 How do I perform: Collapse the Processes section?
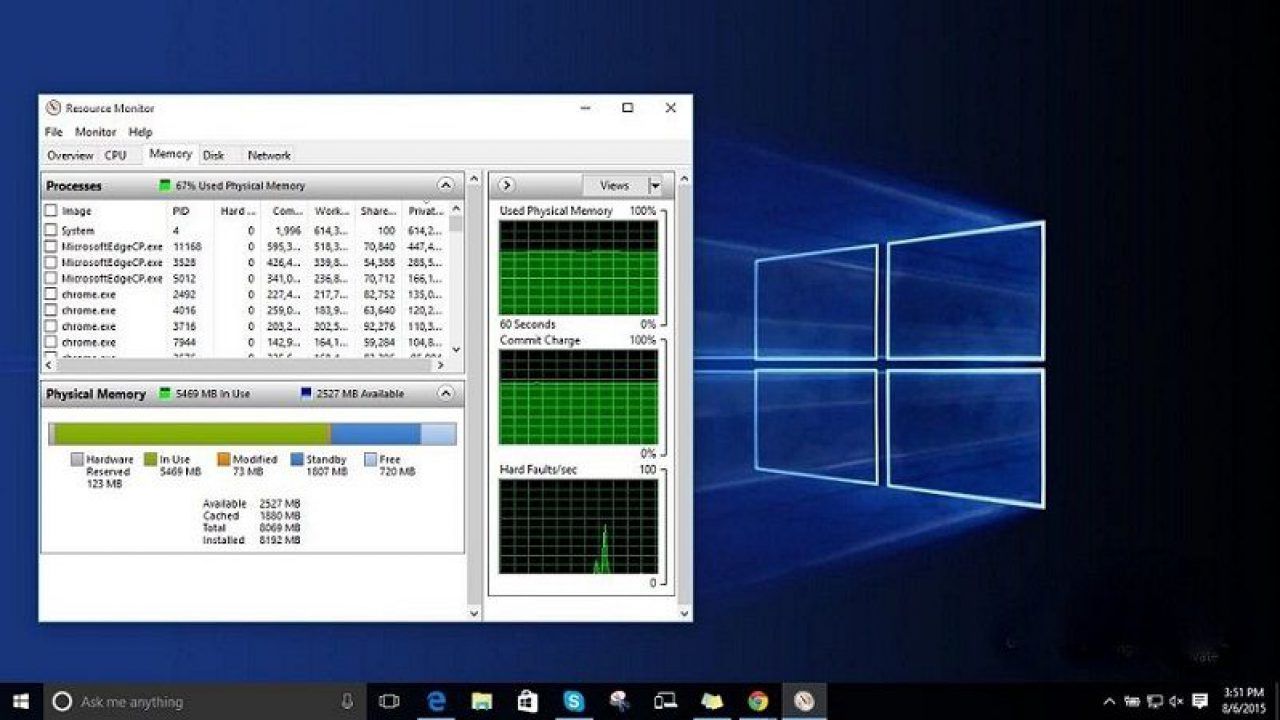[x=445, y=185]
